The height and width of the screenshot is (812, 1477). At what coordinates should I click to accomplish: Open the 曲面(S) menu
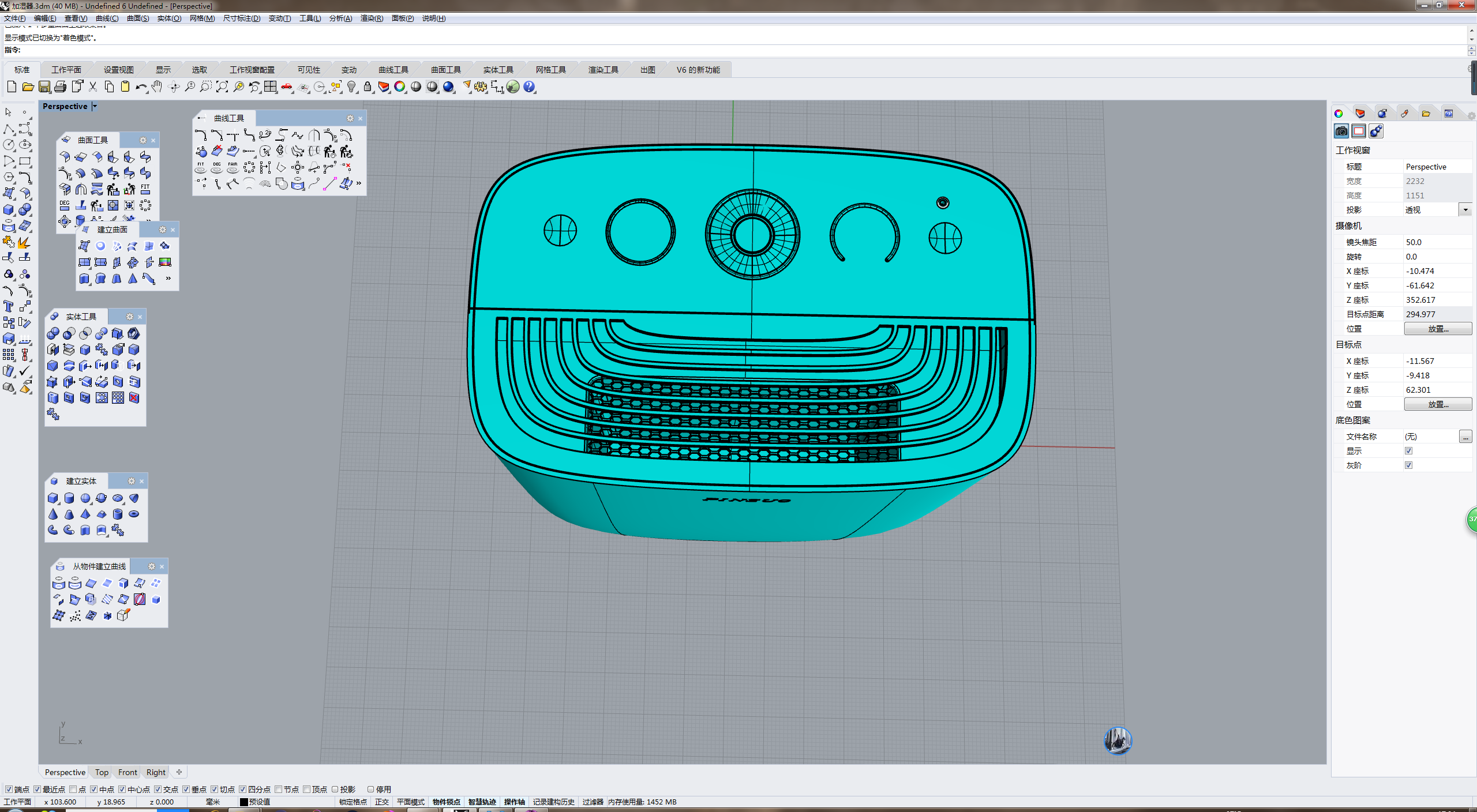tap(138, 18)
